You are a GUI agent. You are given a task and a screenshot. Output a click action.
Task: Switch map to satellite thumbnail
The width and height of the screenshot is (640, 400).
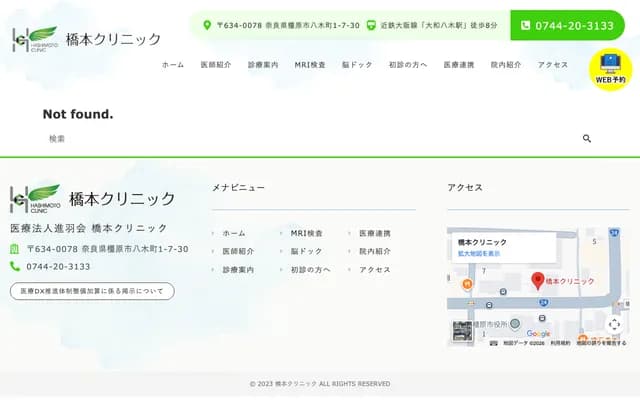[x=462, y=330]
